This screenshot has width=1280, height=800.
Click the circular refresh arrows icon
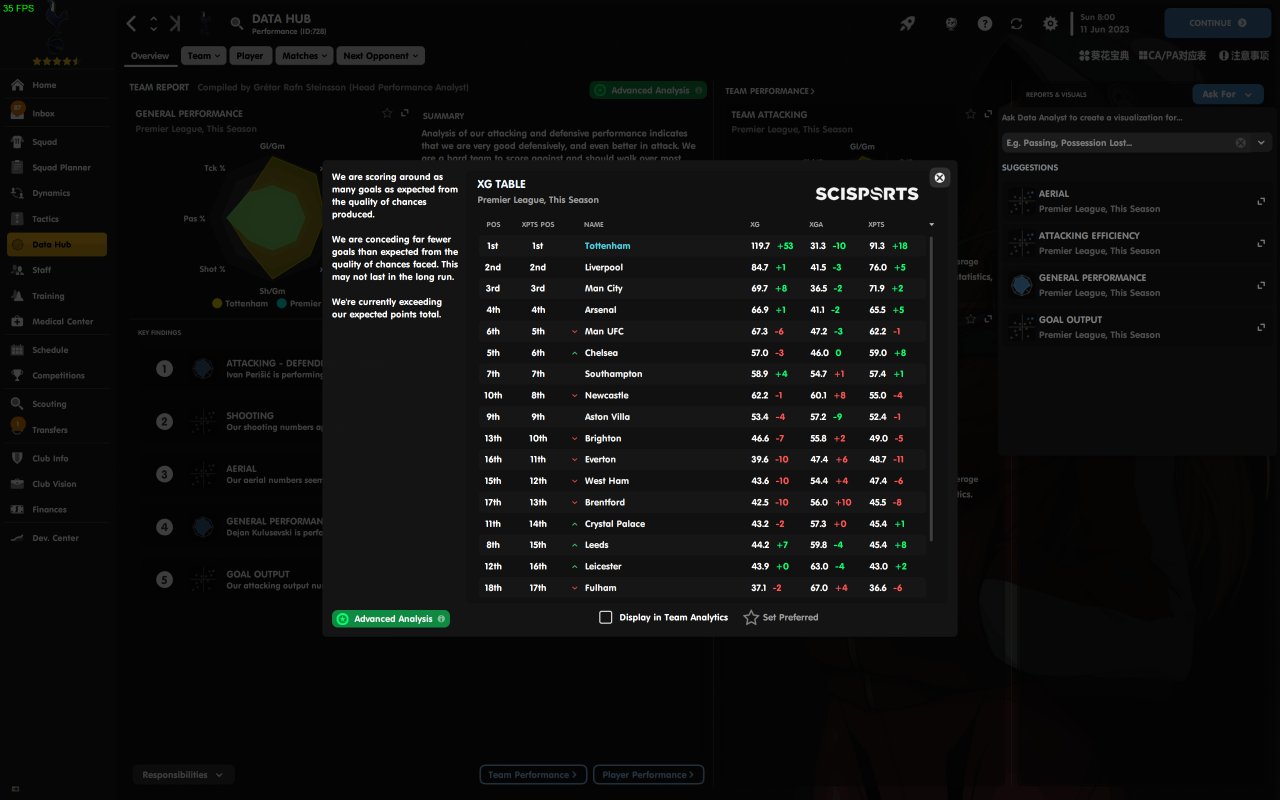[x=1017, y=23]
